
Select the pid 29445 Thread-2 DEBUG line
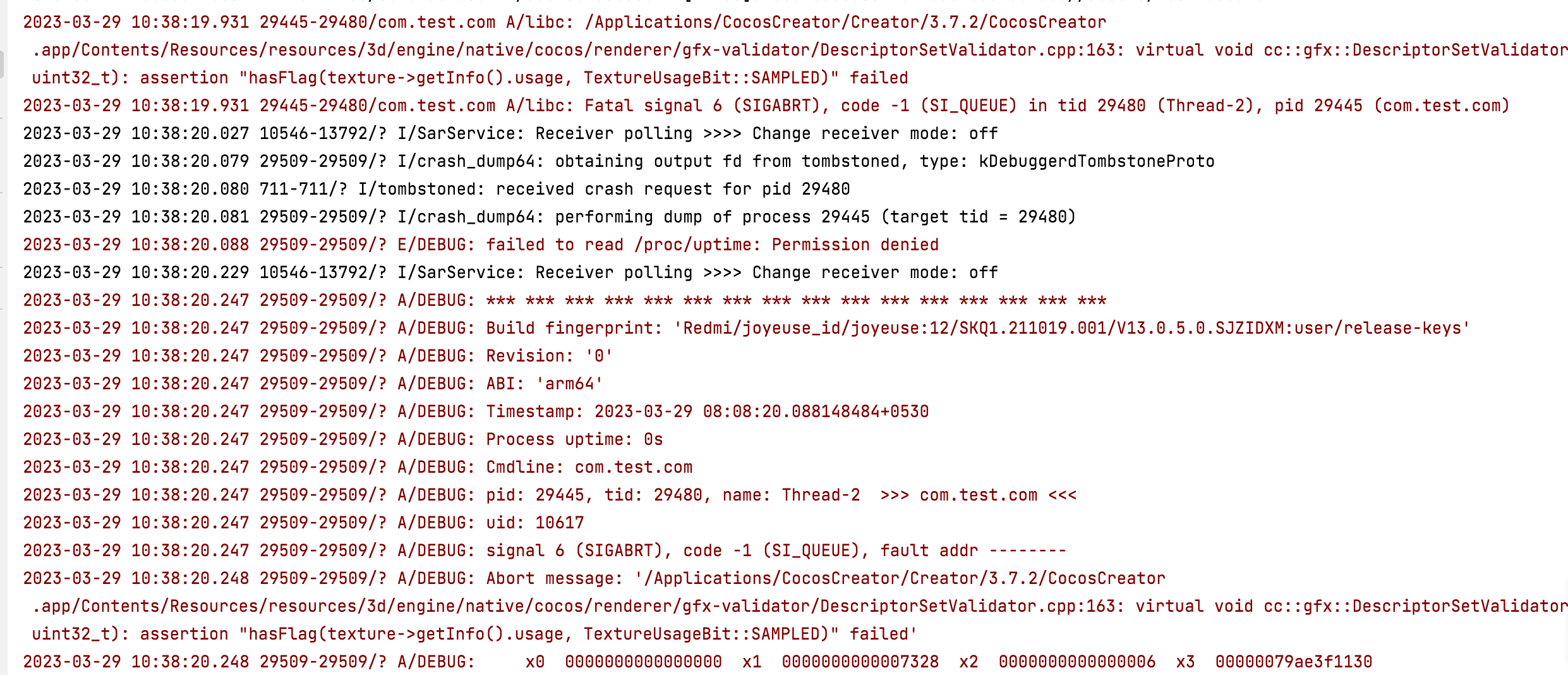point(550,495)
